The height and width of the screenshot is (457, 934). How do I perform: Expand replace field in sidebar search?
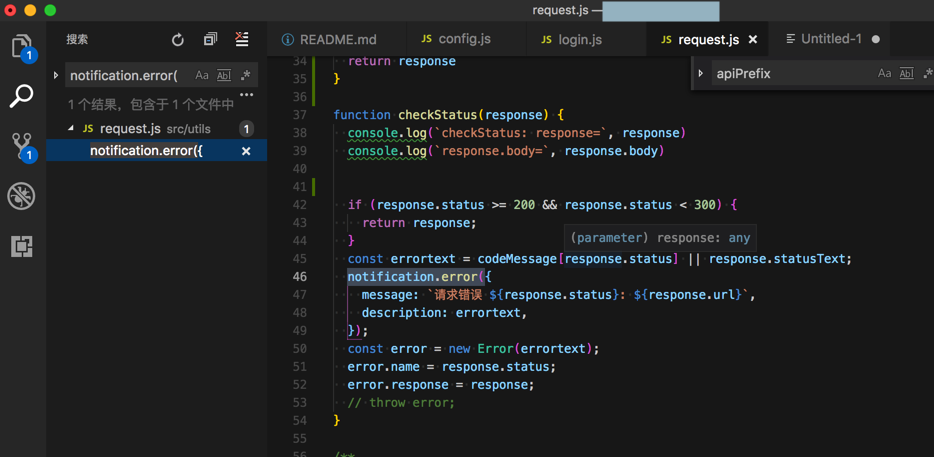click(x=56, y=76)
